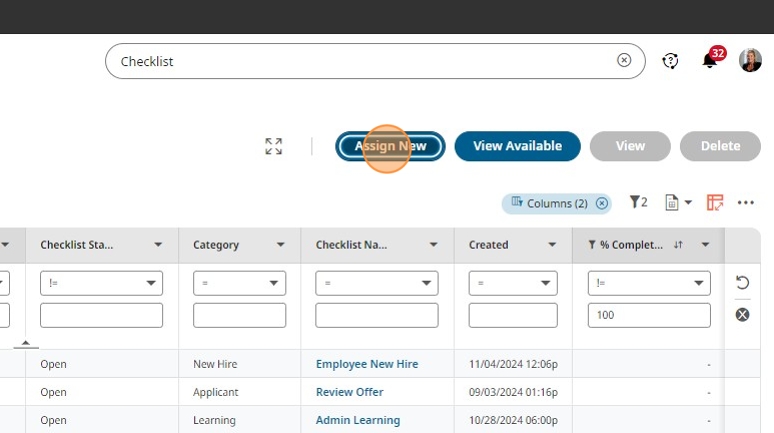Click the Open status in Review Offer row
The height and width of the screenshot is (433, 774).
click(53, 392)
